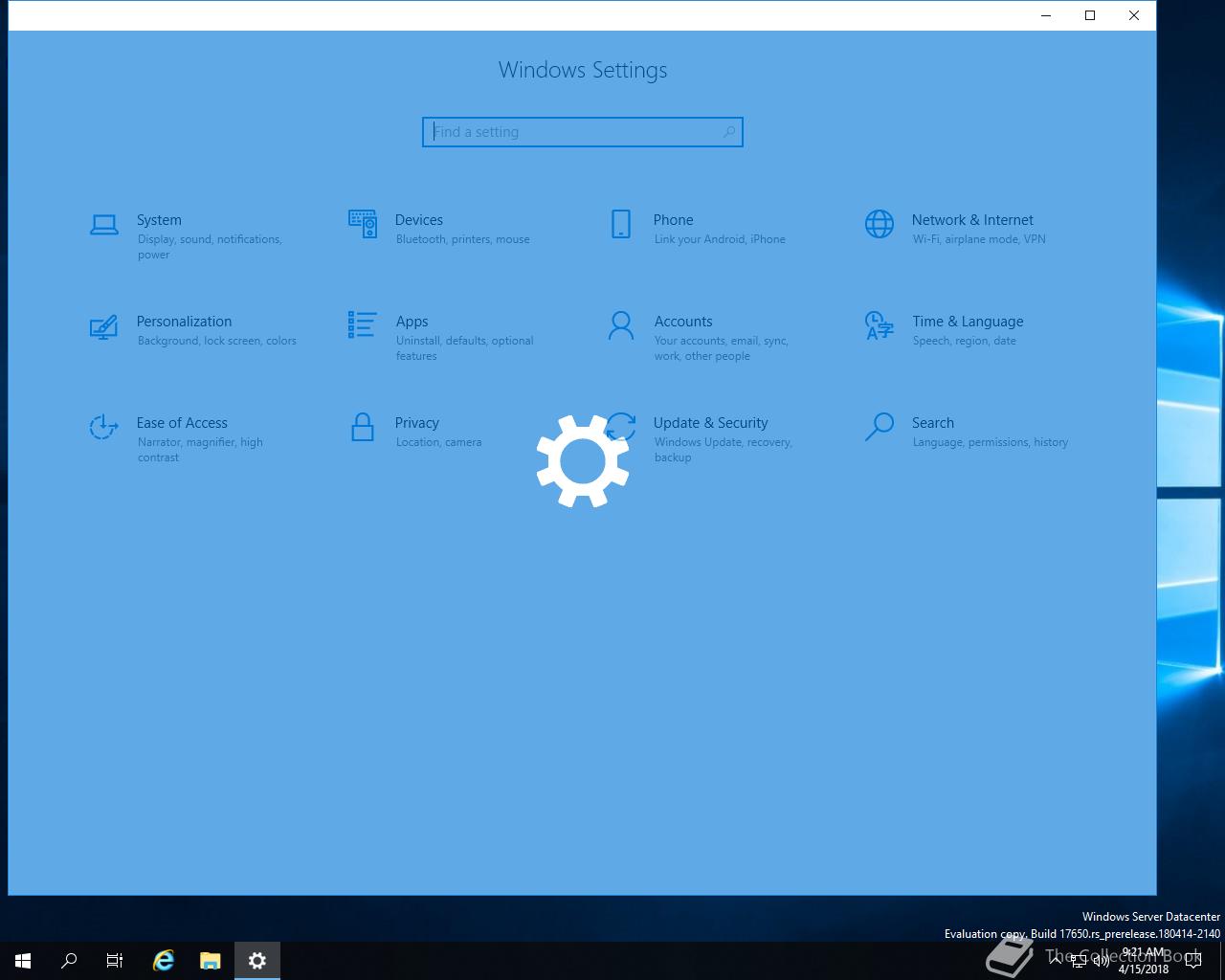Open the System laptop icon
Screen dimensions: 1225x980
[x=104, y=225]
